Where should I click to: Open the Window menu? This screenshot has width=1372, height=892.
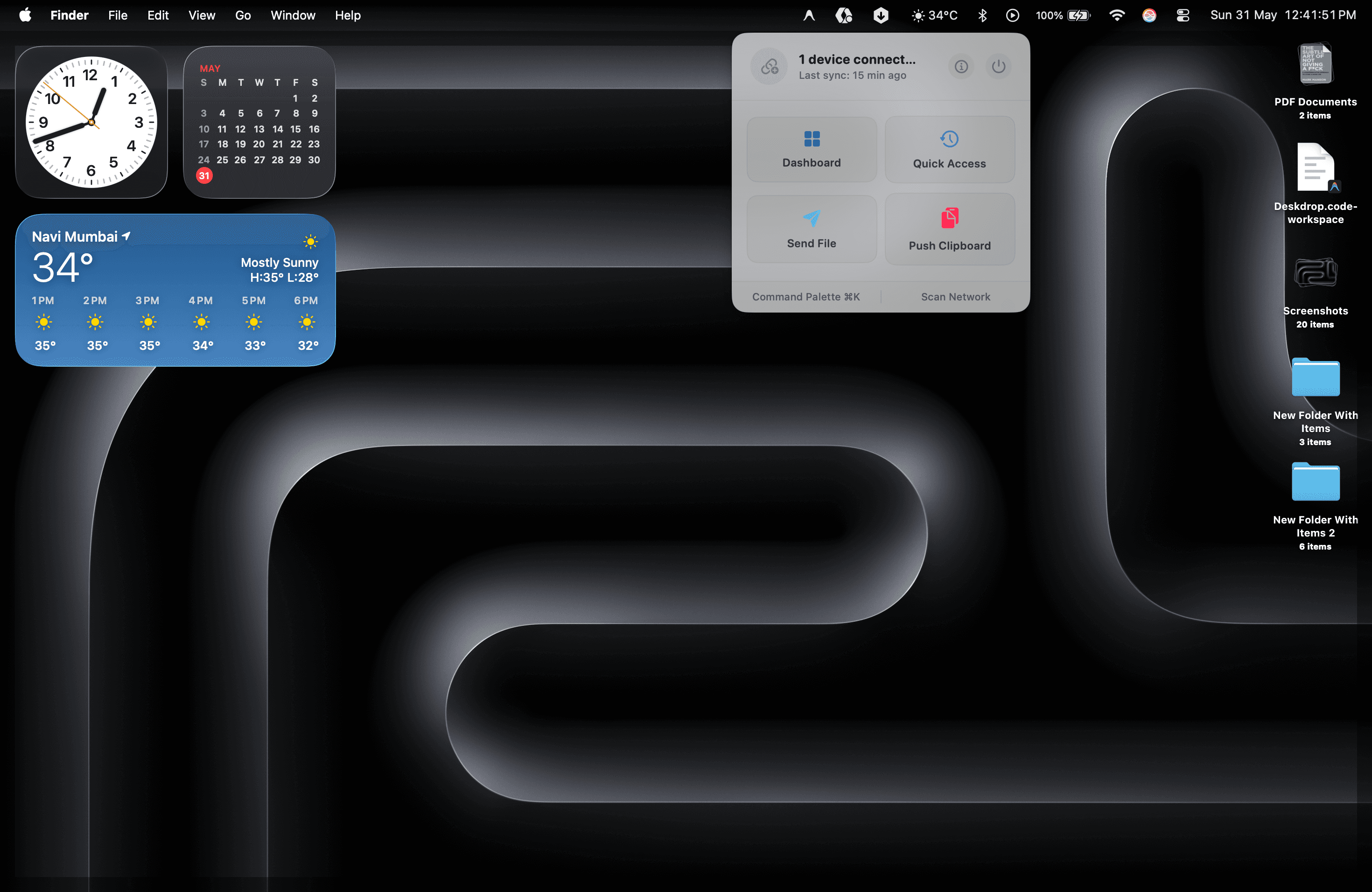point(293,15)
